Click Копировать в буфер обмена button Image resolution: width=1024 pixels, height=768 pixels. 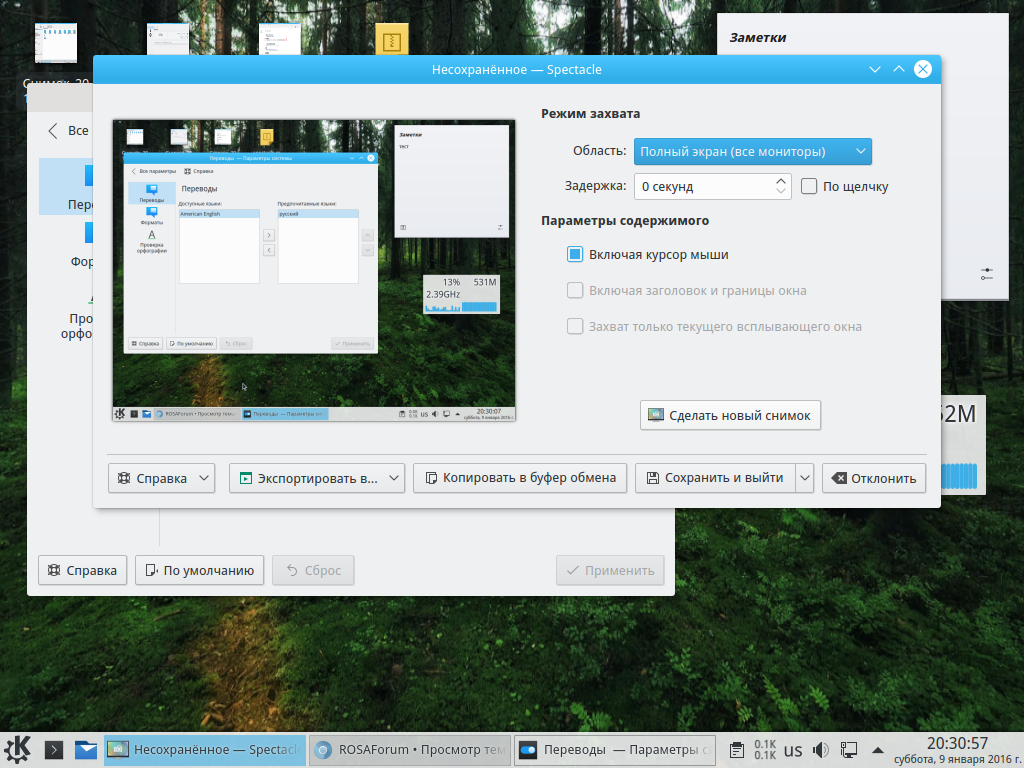pyautogui.click(x=520, y=478)
